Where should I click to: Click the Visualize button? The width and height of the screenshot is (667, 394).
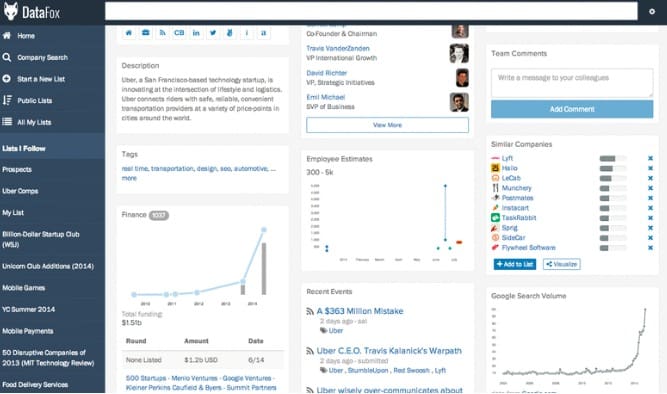(x=562, y=264)
